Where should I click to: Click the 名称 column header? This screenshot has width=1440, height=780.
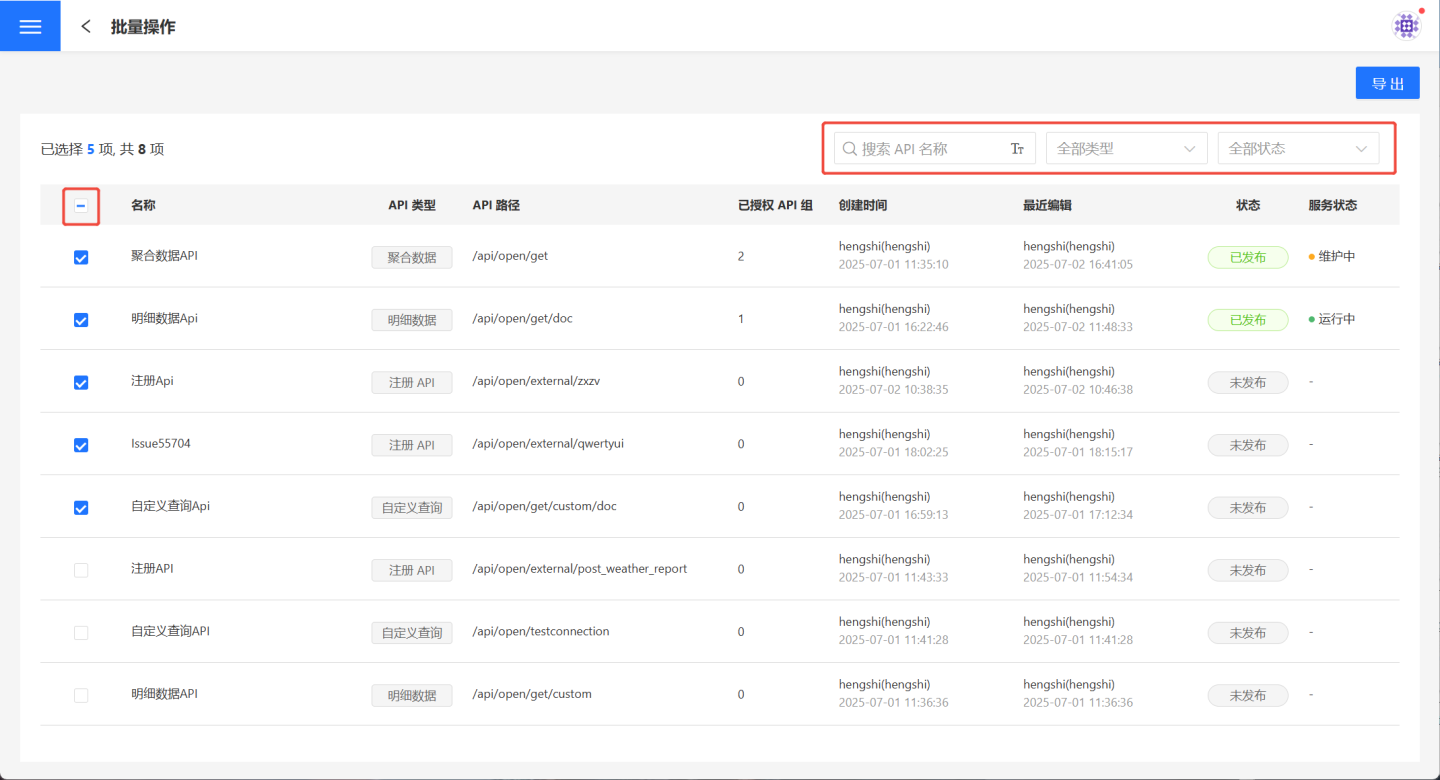coord(143,206)
